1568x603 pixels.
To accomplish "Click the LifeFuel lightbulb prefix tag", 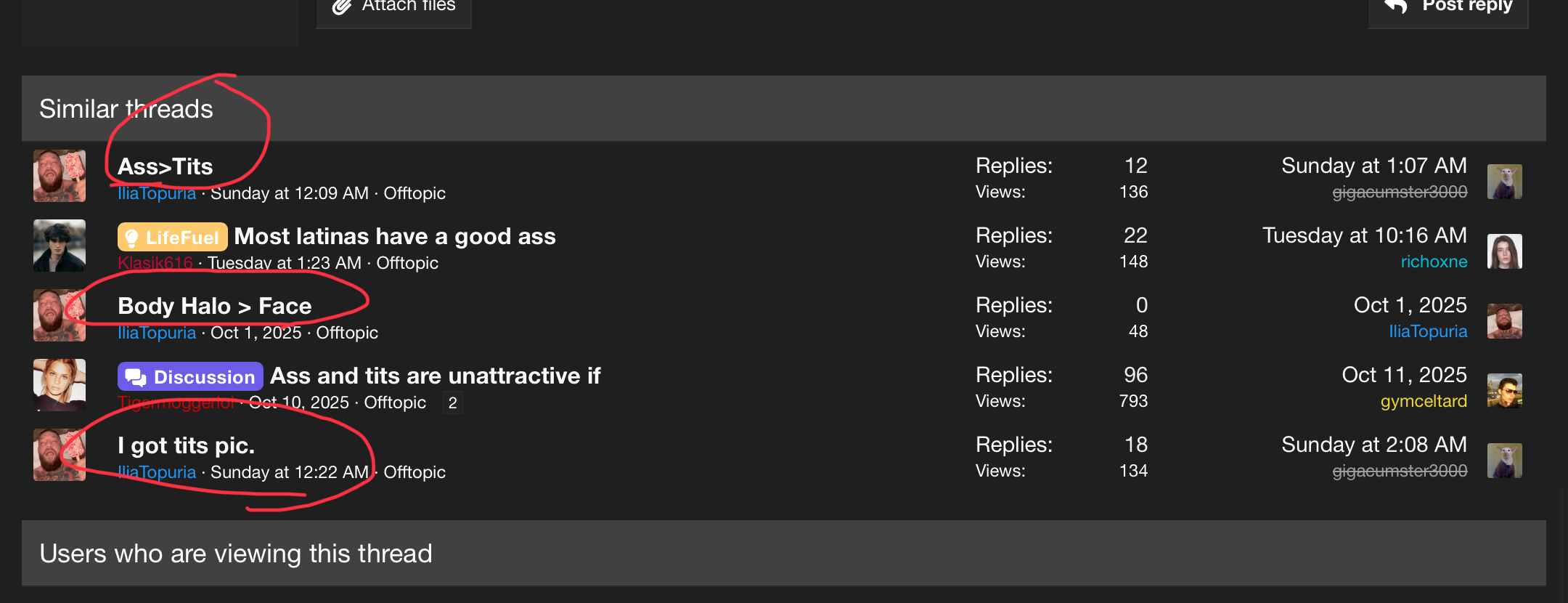I will (172, 237).
